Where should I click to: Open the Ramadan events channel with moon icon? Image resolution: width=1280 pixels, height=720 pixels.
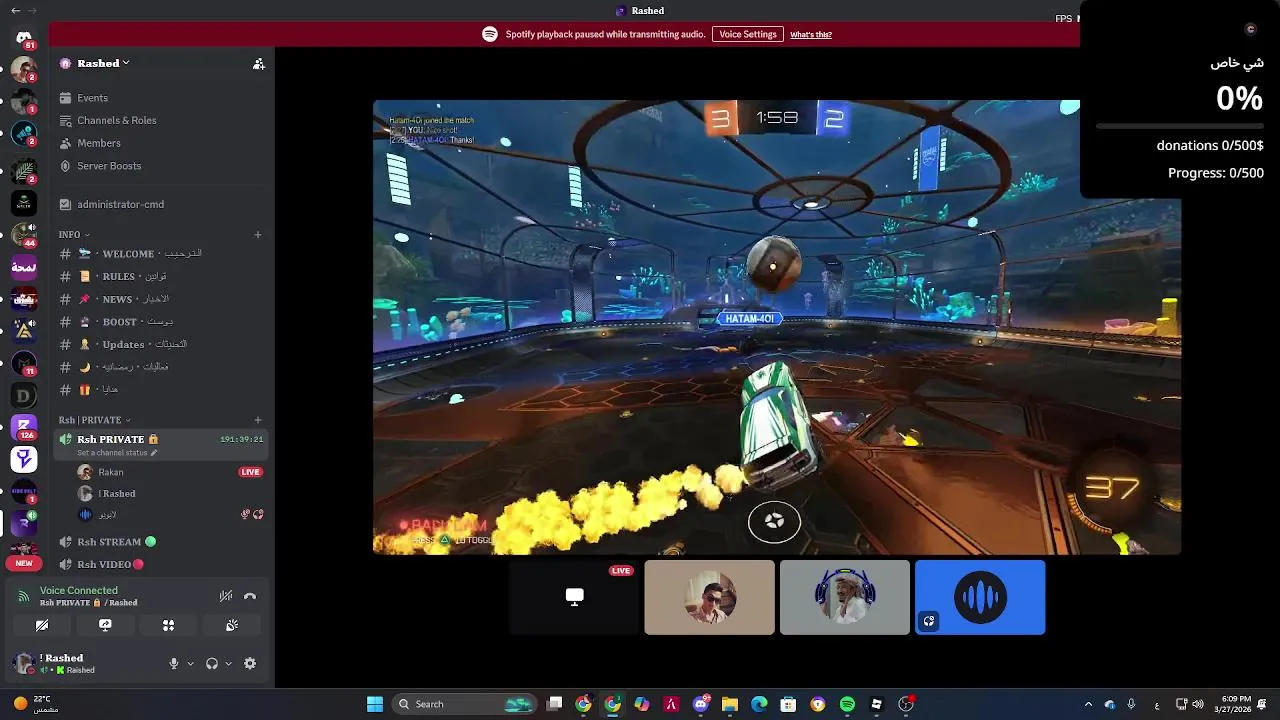160,367
